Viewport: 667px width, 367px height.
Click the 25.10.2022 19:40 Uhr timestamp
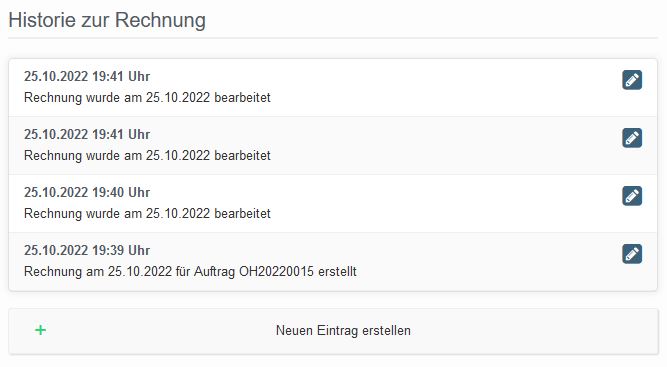[87, 192]
